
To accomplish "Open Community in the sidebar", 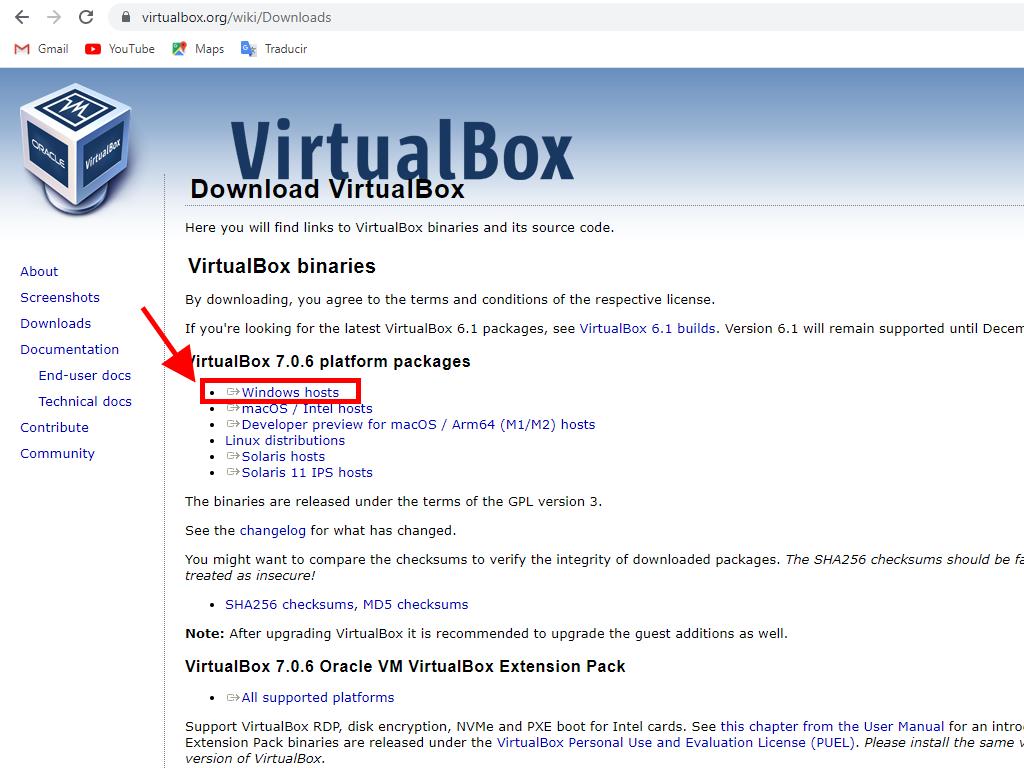I will [x=57, y=453].
